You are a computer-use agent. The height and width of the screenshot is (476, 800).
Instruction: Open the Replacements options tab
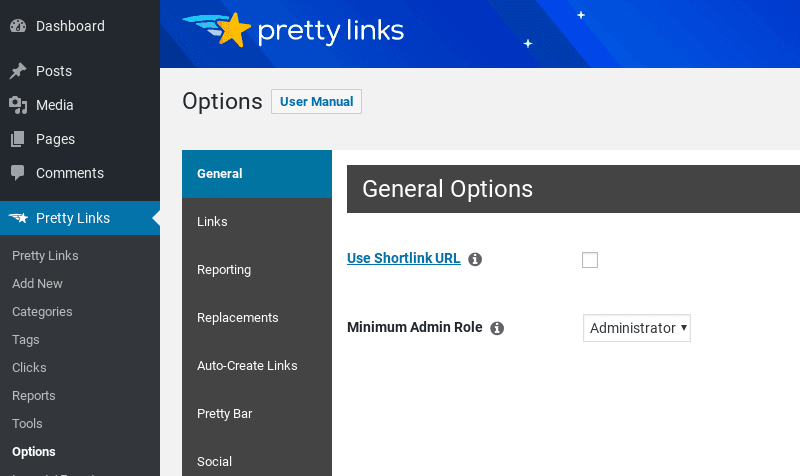click(x=257, y=317)
